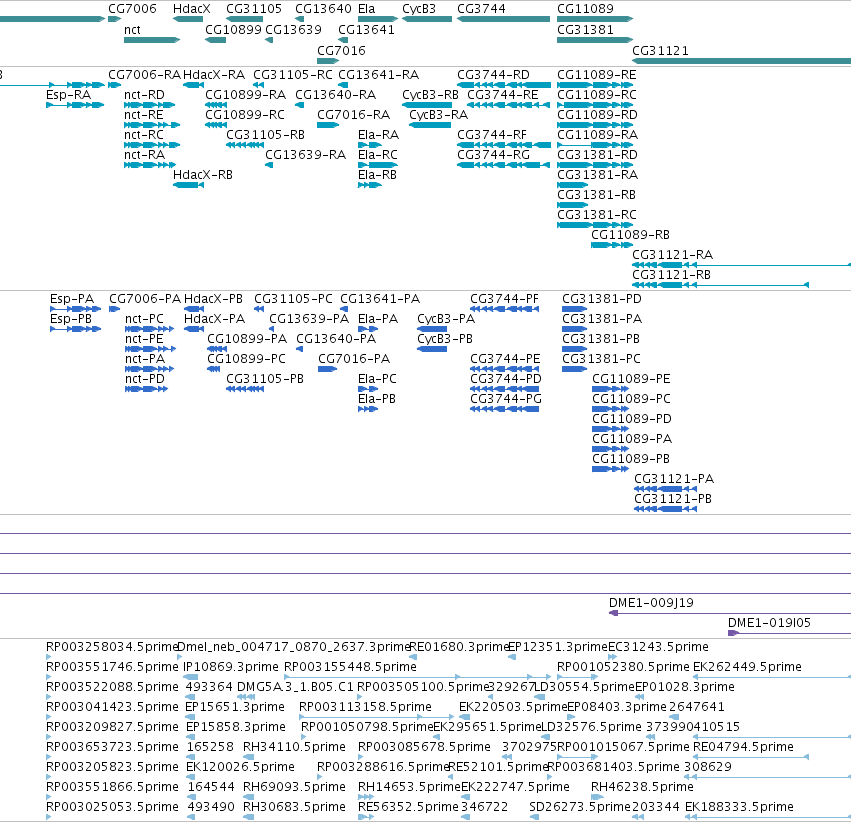Select the CG10899 gene label

(x=233, y=29)
